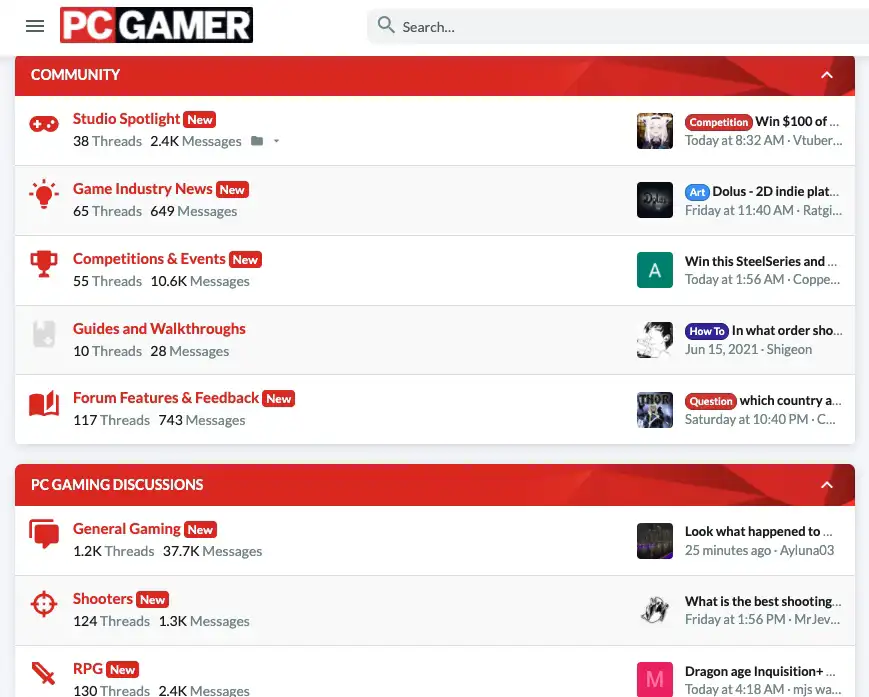Open the Shooters forum
This screenshot has height=697, width=869.
(x=103, y=599)
